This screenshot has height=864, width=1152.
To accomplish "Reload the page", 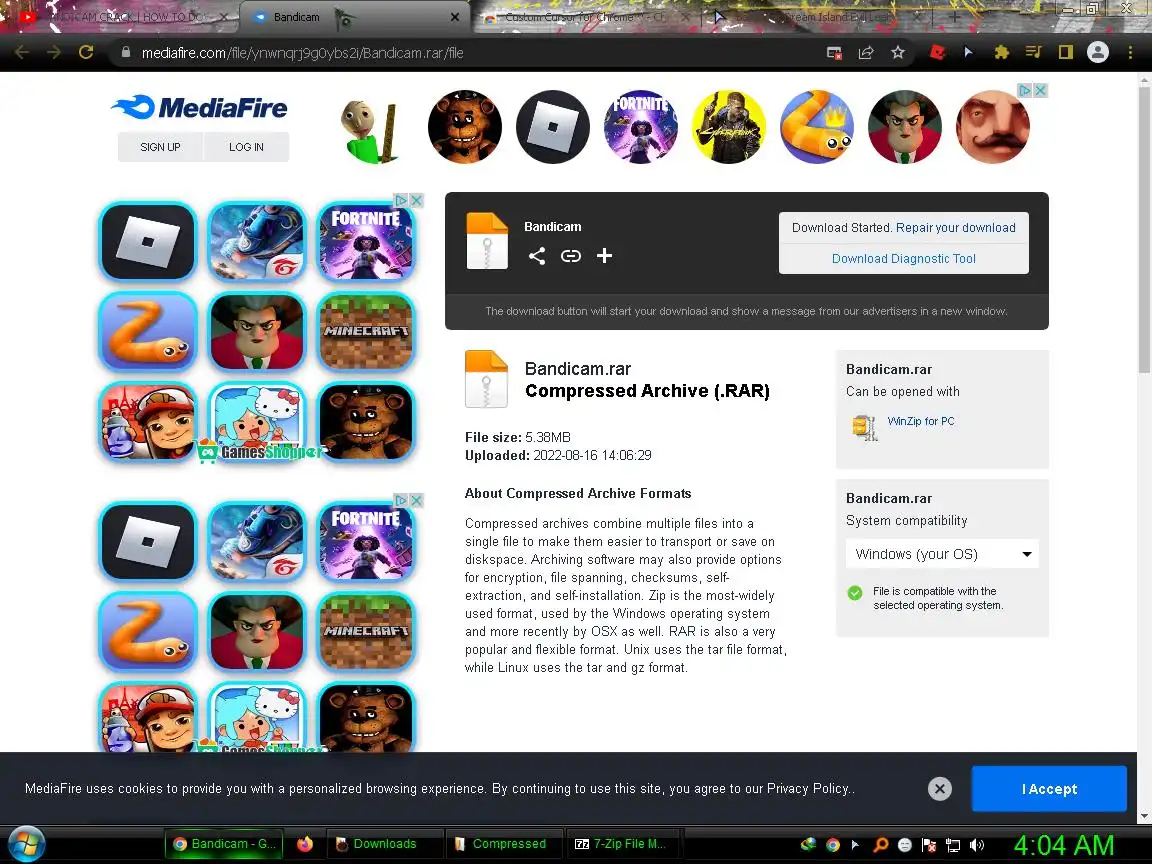I will pyautogui.click(x=86, y=52).
